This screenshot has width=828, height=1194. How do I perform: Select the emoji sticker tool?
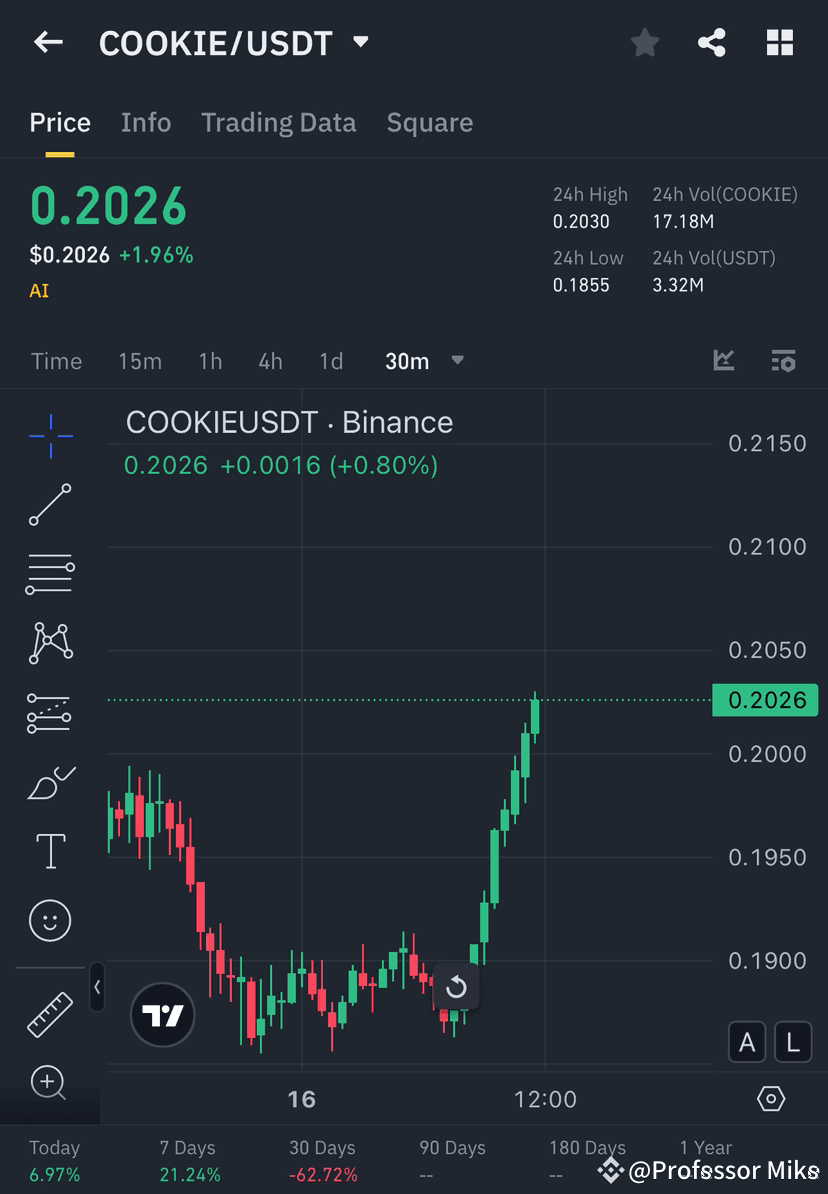(50, 920)
